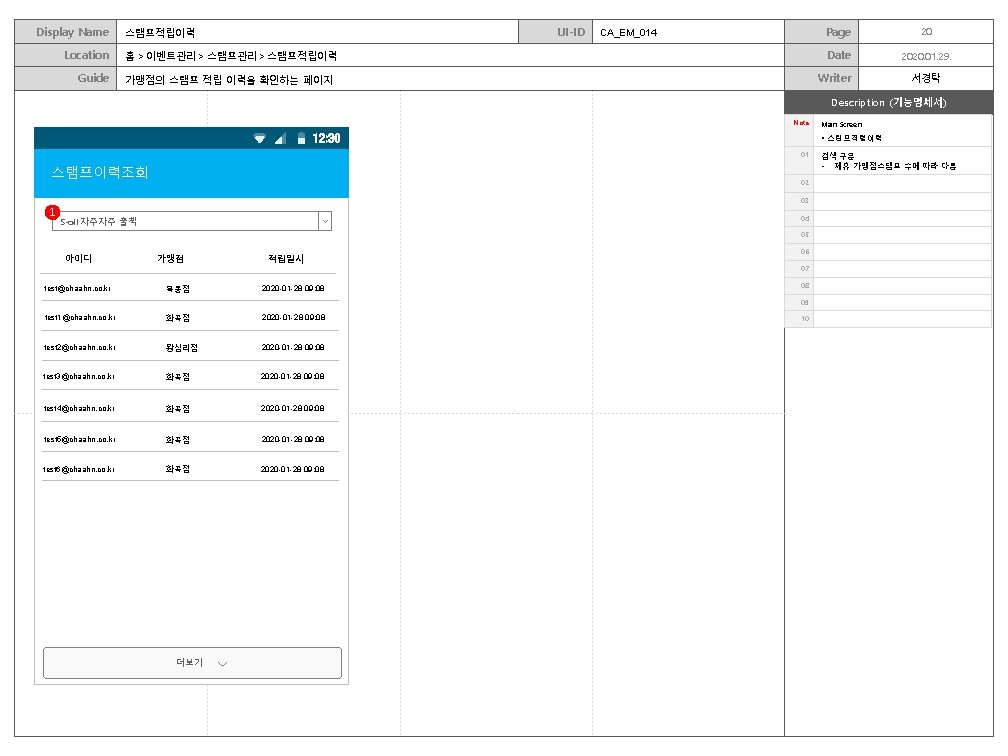Click 화곡점 in the test6 row
Image resolution: width=1008 pixels, height=756 pixels.
pyautogui.click(x=177, y=469)
